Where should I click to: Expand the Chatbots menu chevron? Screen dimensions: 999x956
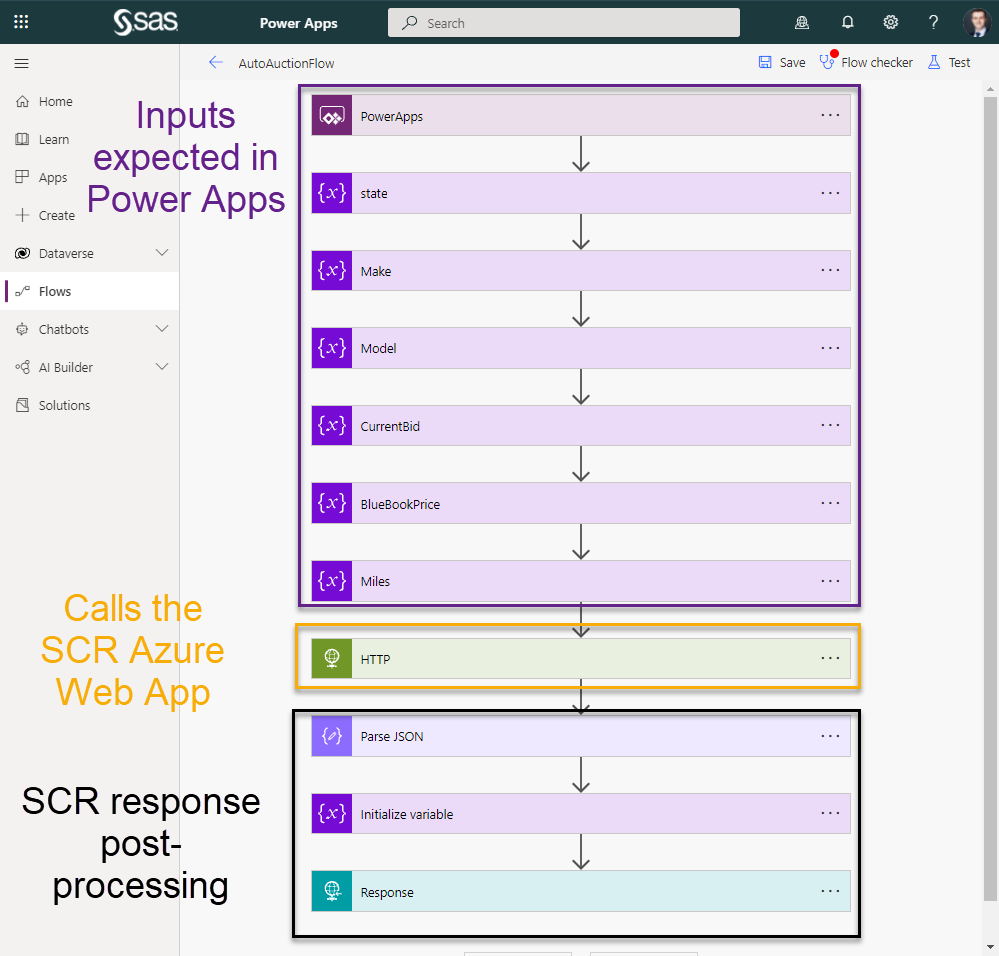[x=162, y=329]
